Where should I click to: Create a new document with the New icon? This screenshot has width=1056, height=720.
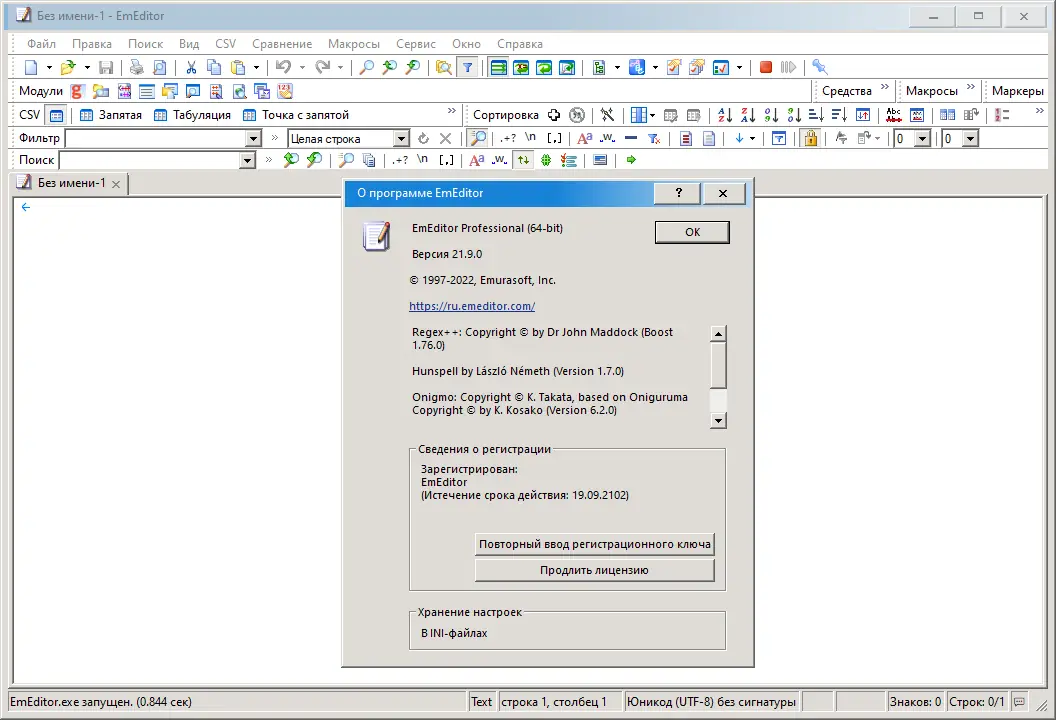coord(31,67)
